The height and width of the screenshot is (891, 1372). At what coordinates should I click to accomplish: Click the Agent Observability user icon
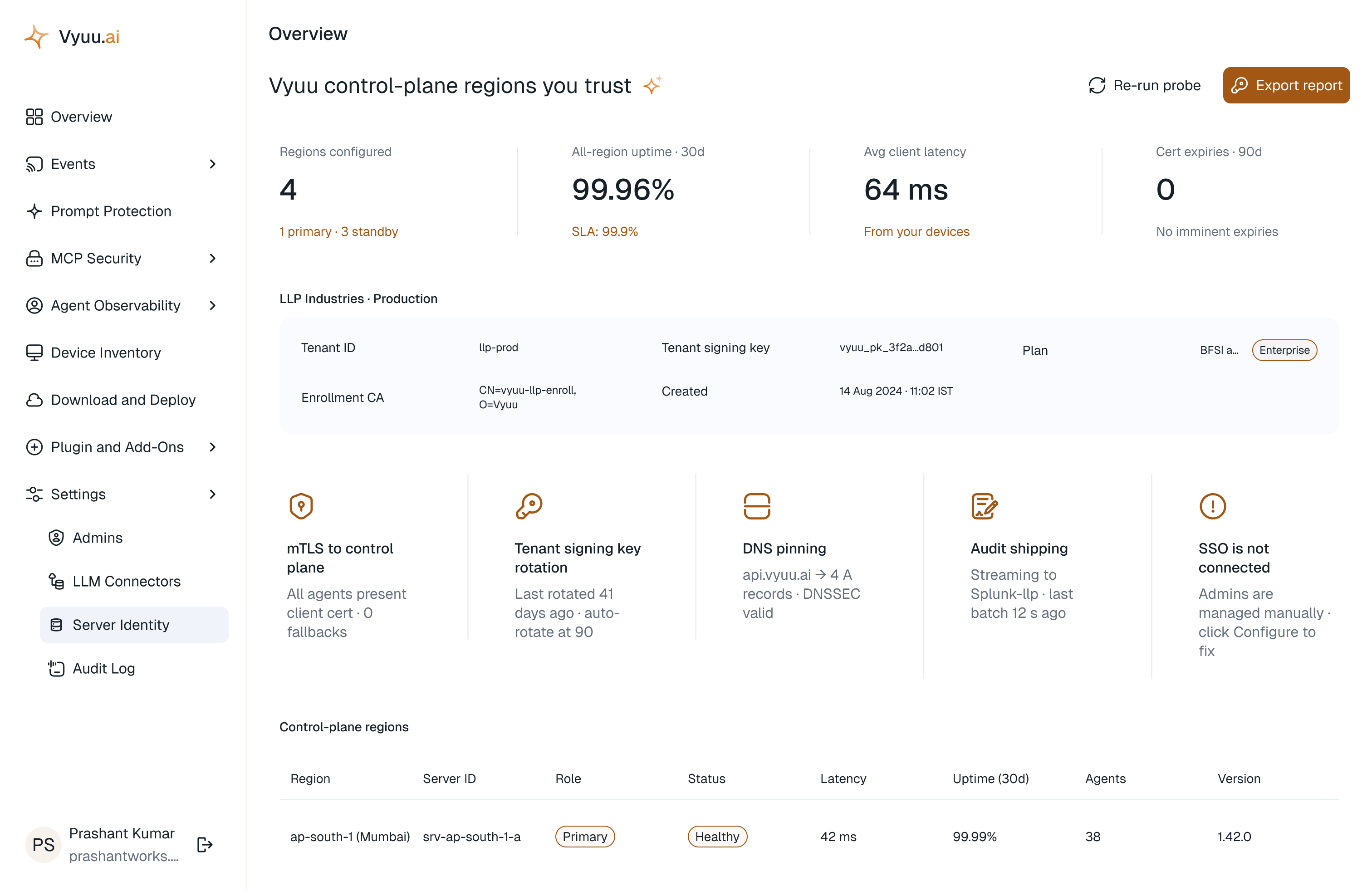(x=34, y=305)
